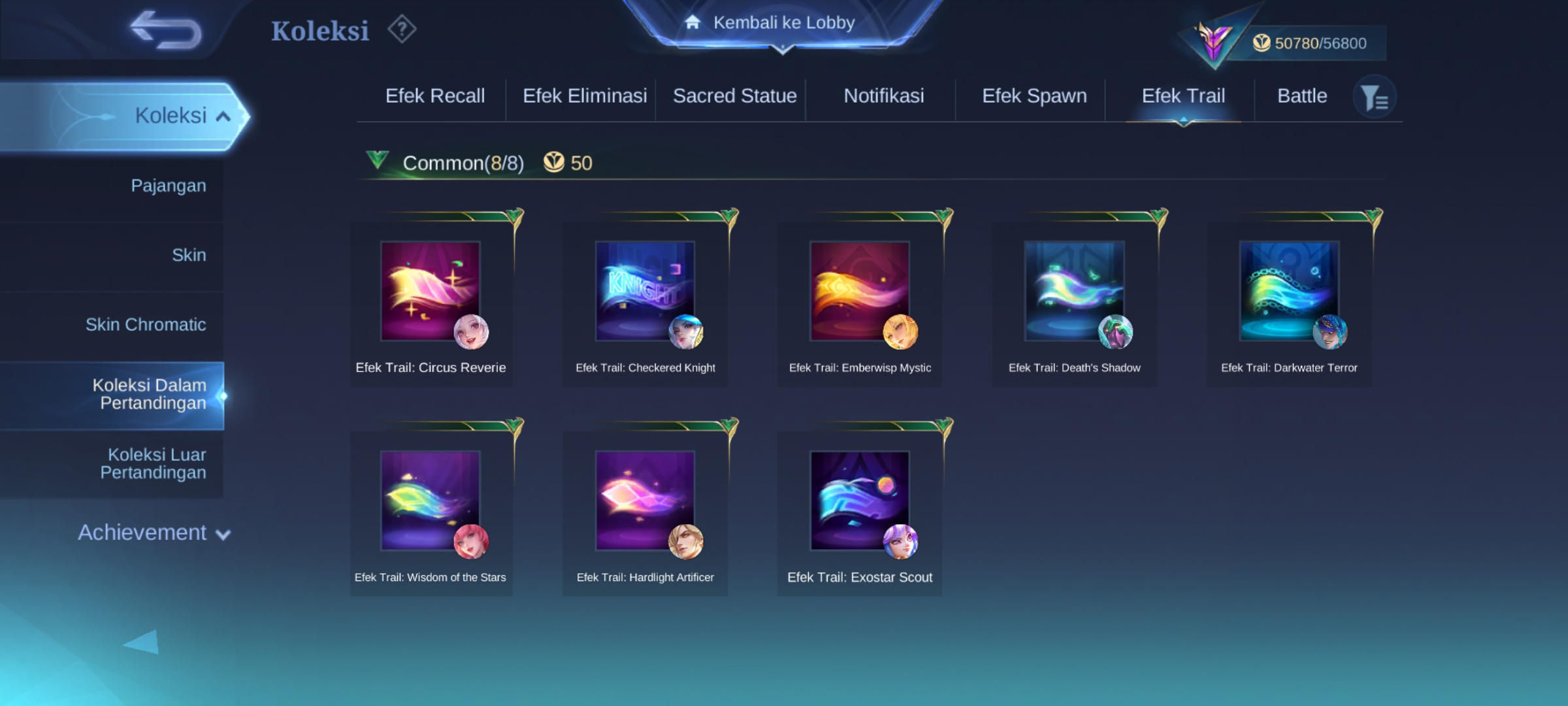The image size is (1568, 706).
Task: Click hero avatar on Exostar Scout
Action: [900, 541]
